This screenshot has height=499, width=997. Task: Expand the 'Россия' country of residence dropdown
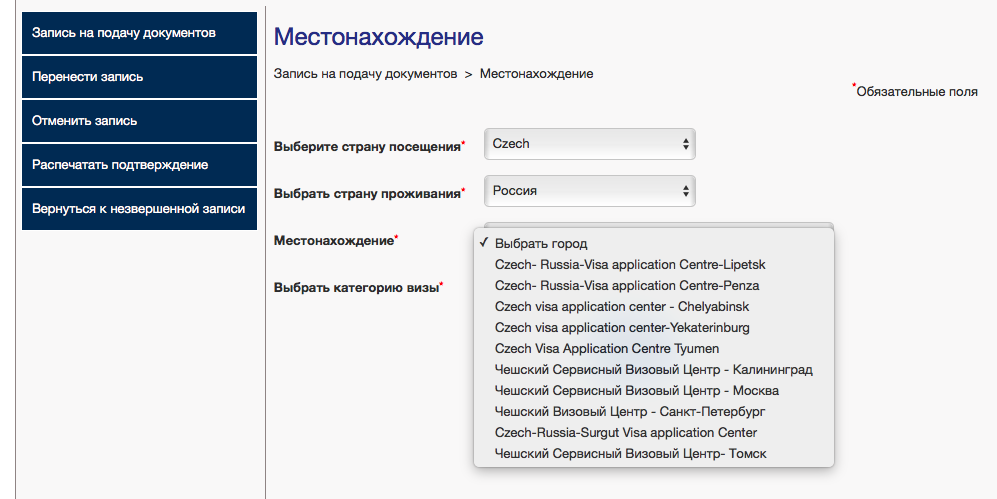[580, 190]
